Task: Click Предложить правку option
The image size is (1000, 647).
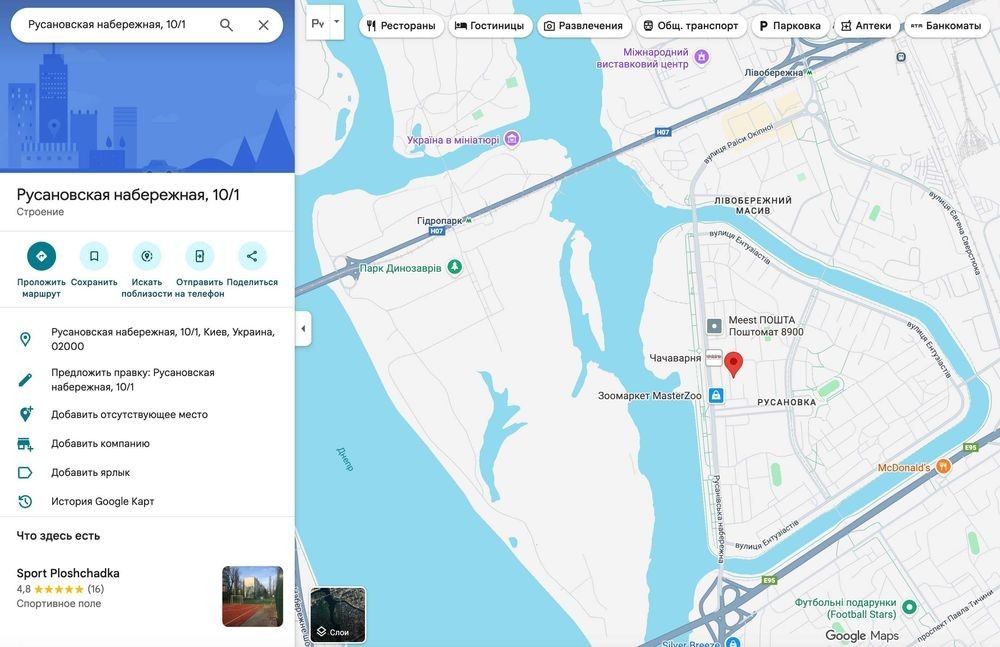Action: [x=132, y=379]
